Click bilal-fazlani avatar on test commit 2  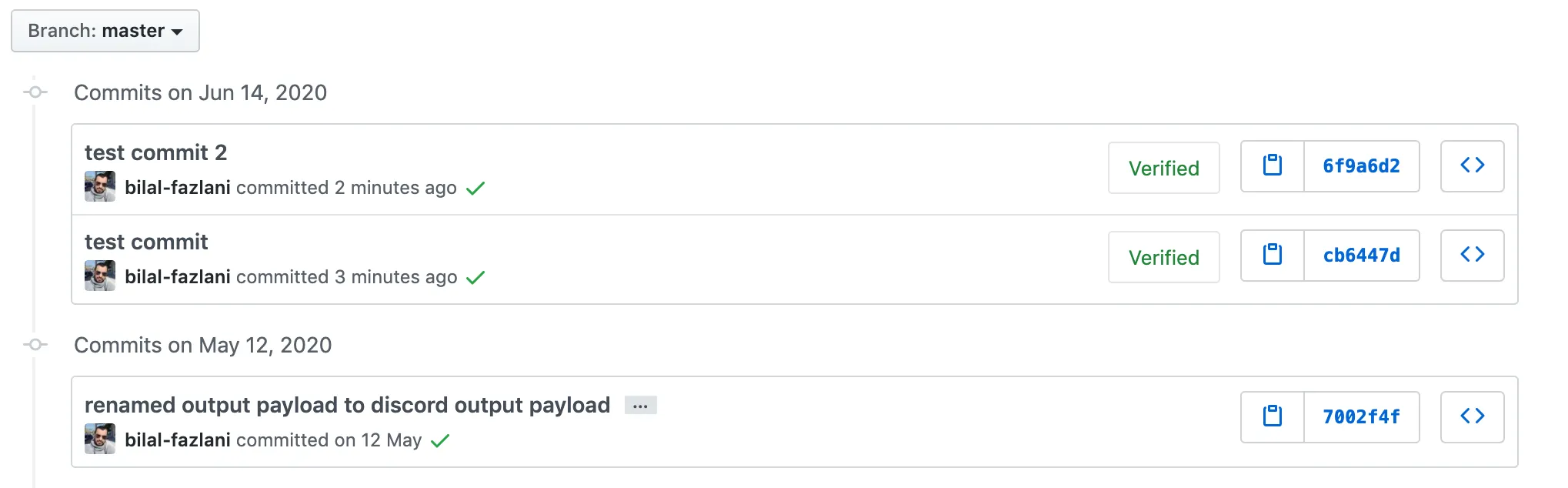100,186
